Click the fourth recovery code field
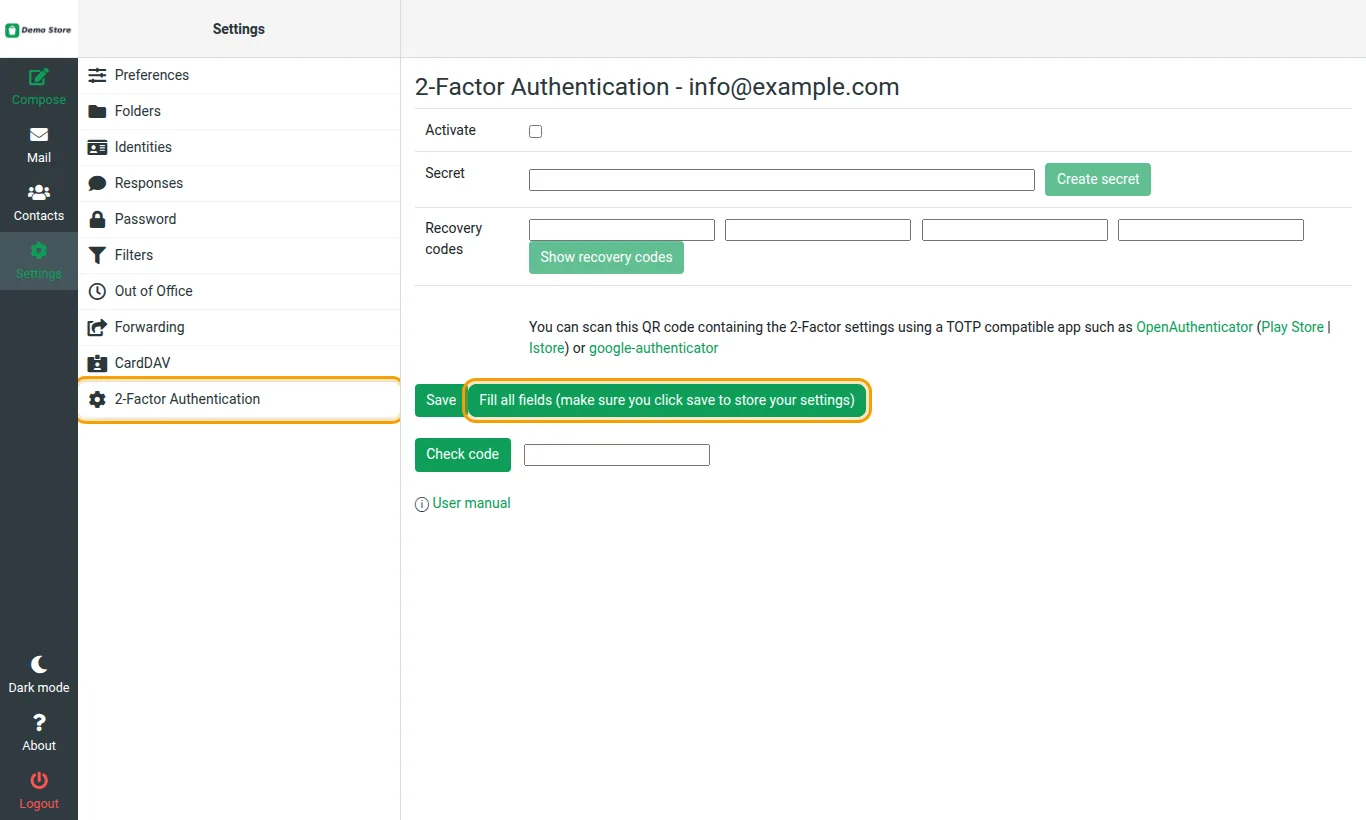1366x820 pixels. (1211, 230)
